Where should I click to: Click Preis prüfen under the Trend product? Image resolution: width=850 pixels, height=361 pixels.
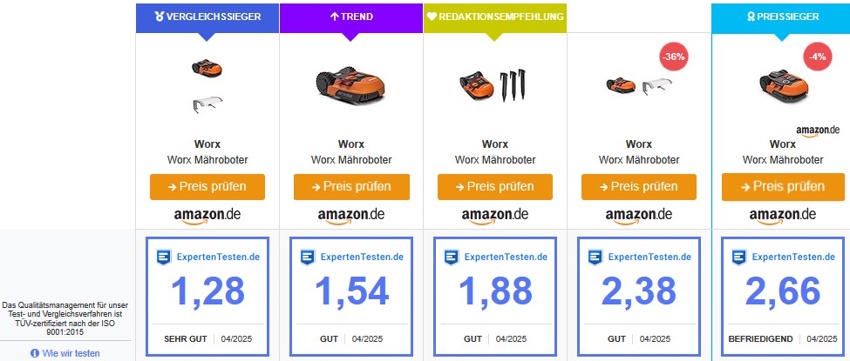pyautogui.click(x=351, y=187)
